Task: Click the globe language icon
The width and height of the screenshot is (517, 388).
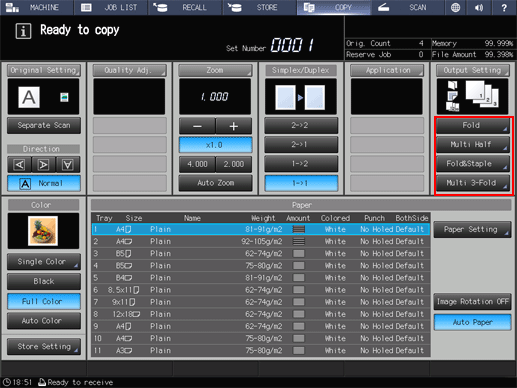Action: click(455, 8)
